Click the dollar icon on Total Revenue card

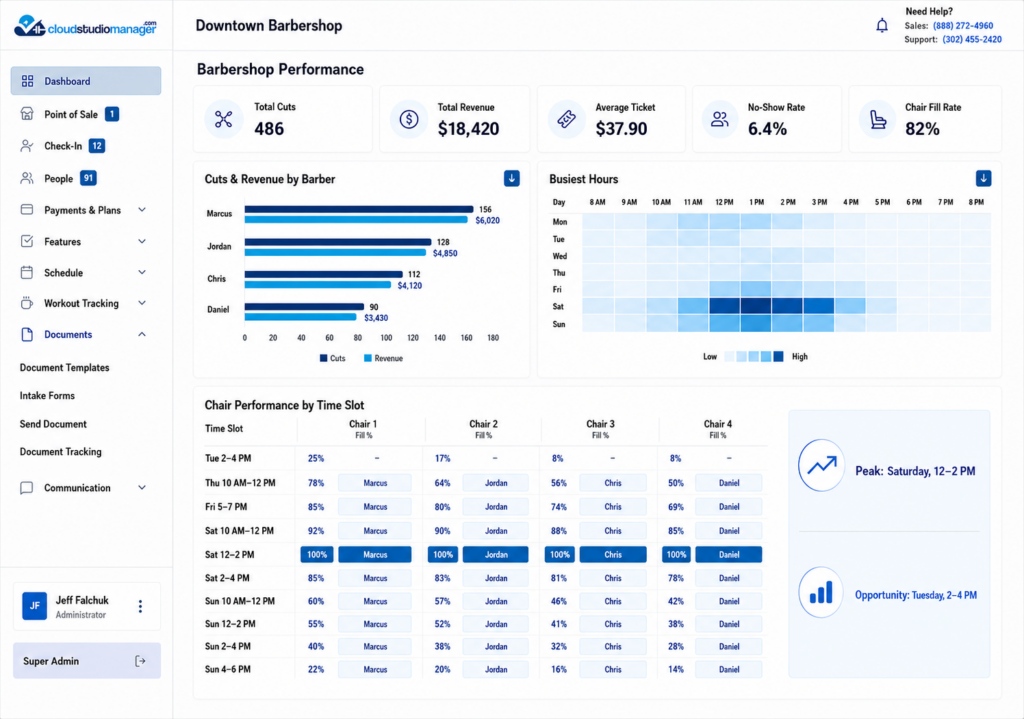[x=409, y=119]
